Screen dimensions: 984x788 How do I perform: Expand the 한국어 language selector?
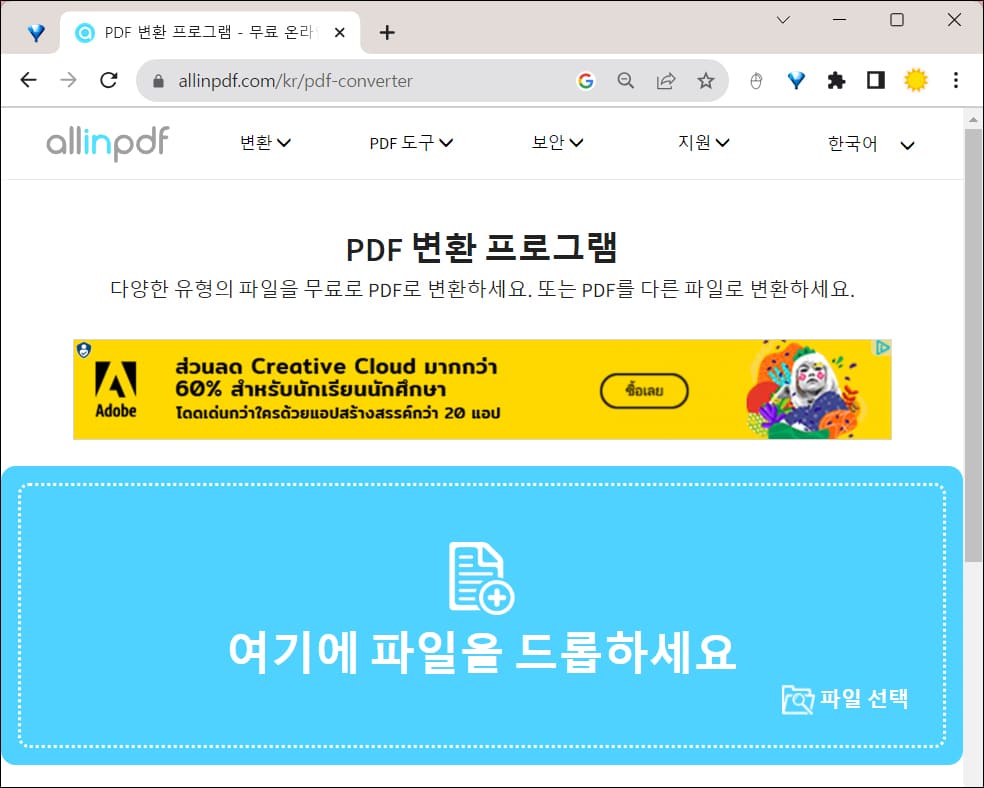(867, 144)
